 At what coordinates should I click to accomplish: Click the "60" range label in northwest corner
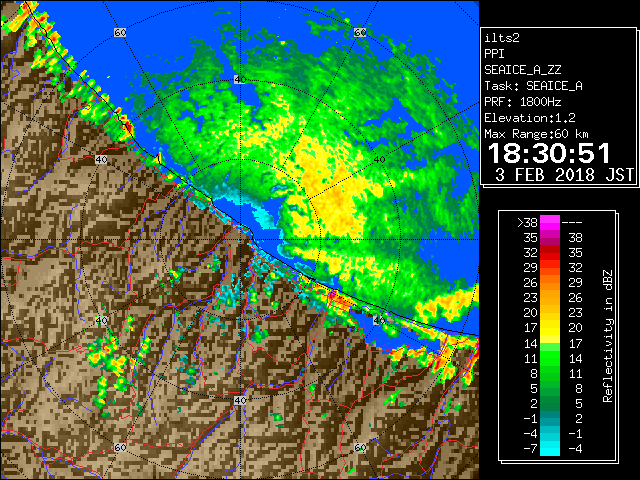(120, 32)
